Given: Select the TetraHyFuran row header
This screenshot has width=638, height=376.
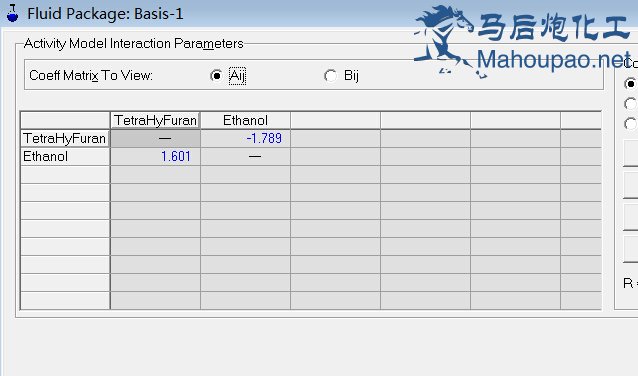Looking at the screenshot, I should 65,138.
